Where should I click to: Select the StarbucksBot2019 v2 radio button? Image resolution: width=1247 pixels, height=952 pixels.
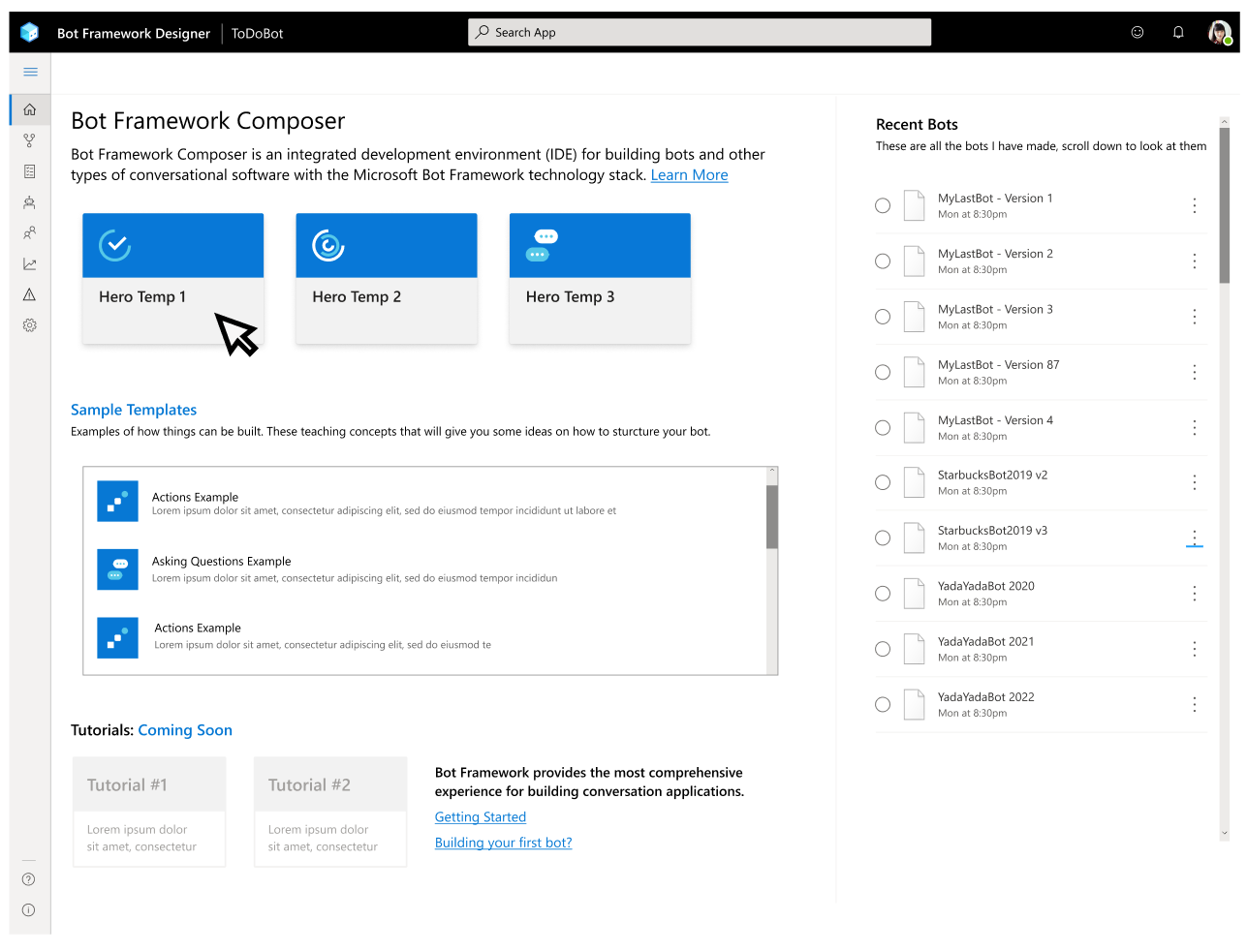coord(883,482)
